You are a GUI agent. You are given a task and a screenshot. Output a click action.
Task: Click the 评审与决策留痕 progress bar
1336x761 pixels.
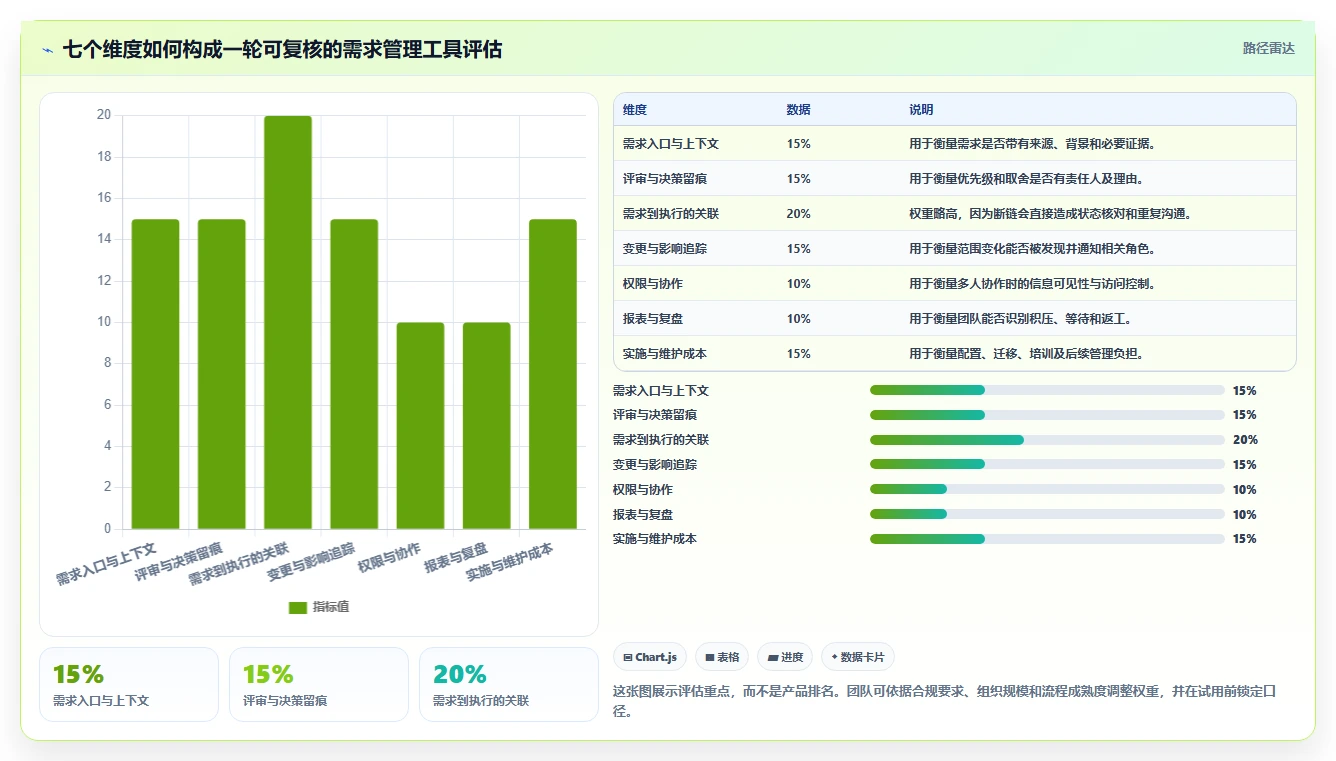[1047, 415]
